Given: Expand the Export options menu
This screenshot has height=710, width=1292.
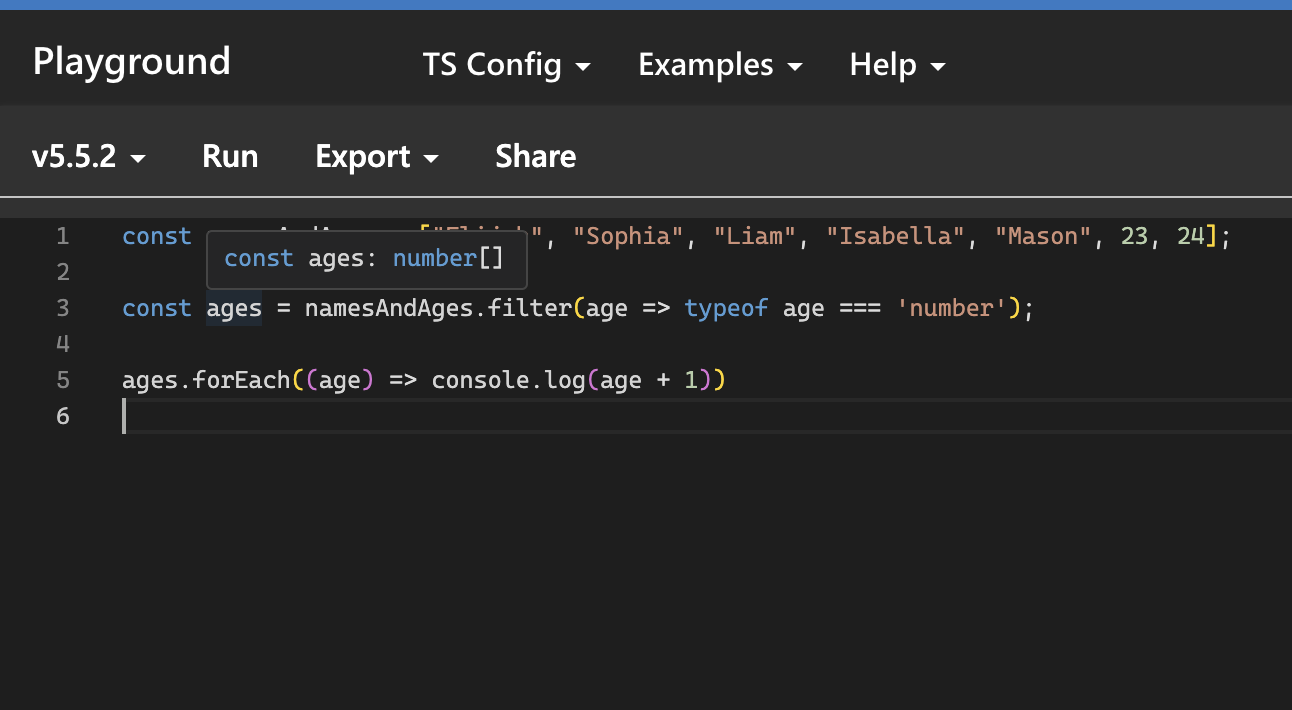Looking at the screenshot, I should tap(364, 156).
